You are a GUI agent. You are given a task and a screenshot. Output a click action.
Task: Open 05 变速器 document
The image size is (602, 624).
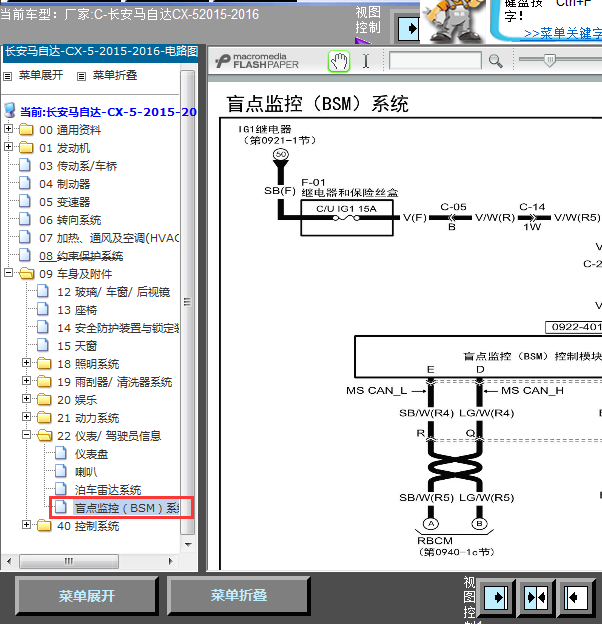(64, 202)
